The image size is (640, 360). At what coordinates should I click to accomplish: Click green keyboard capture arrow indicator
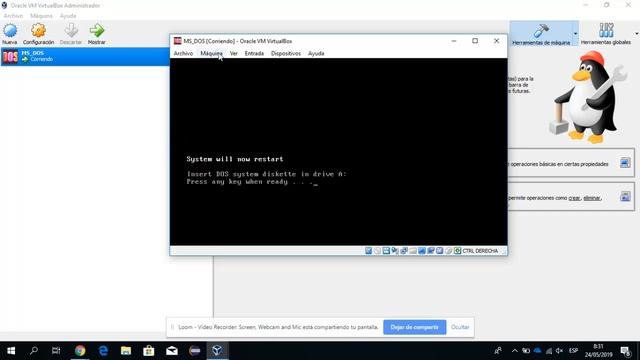(x=458, y=251)
